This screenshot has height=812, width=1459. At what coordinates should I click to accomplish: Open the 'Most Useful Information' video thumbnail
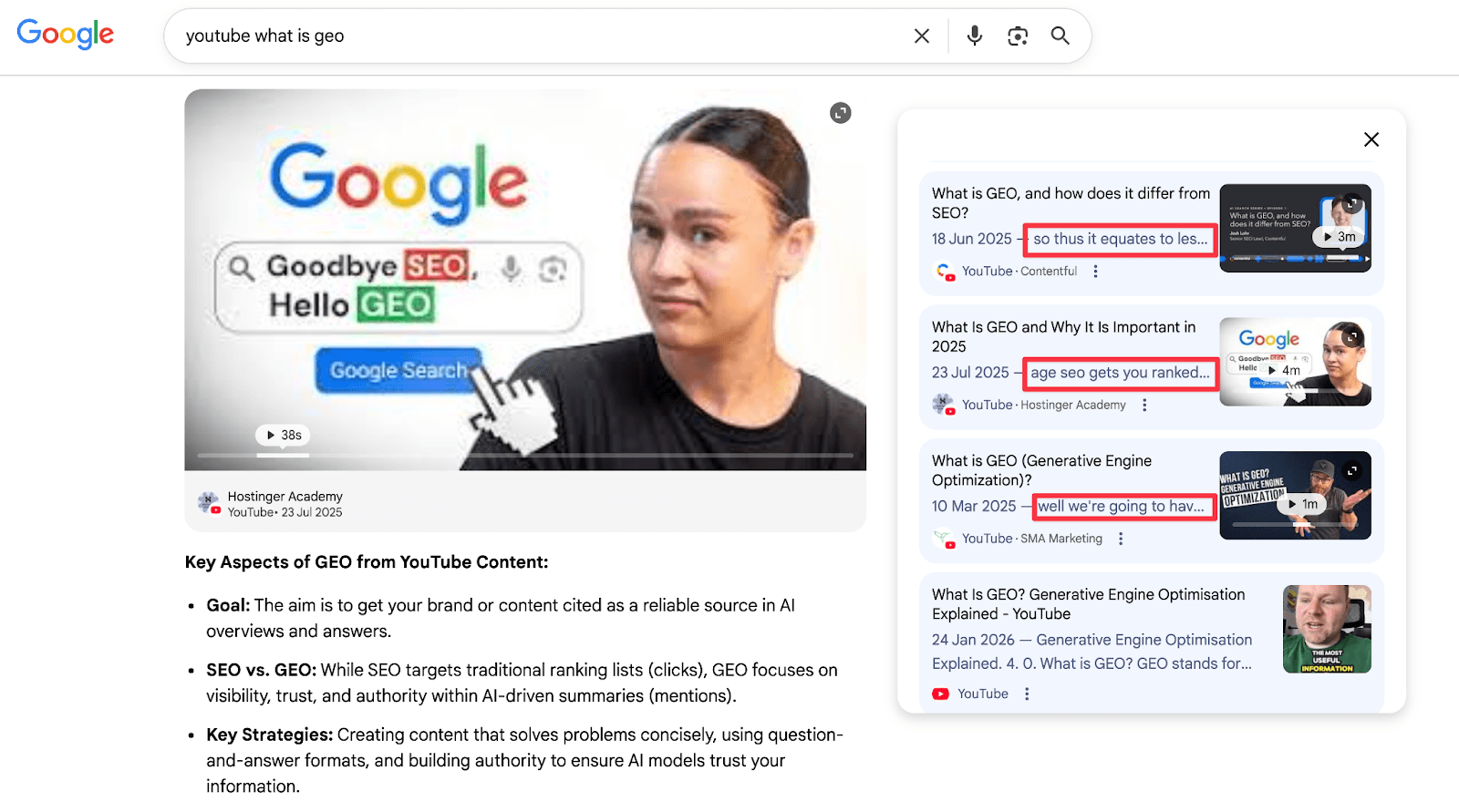[1327, 629]
